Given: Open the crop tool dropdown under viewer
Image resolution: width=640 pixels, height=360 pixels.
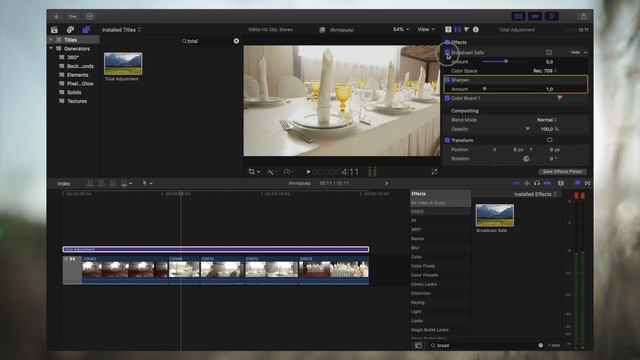Looking at the screenshot, I should pyautogui.click(x=254, y=172).
